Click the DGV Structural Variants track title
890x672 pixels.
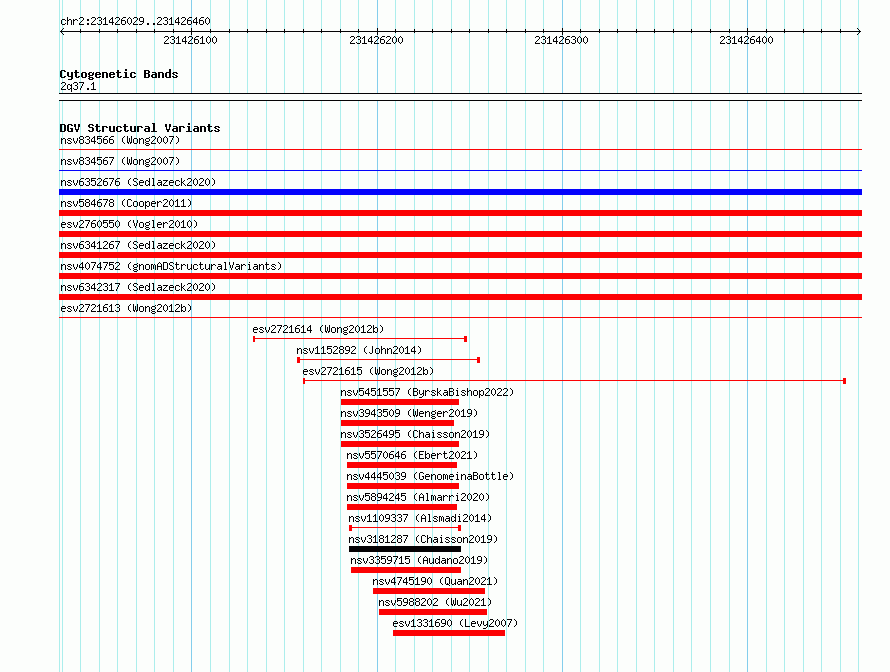pyautogui.click(x=140, y=128)
